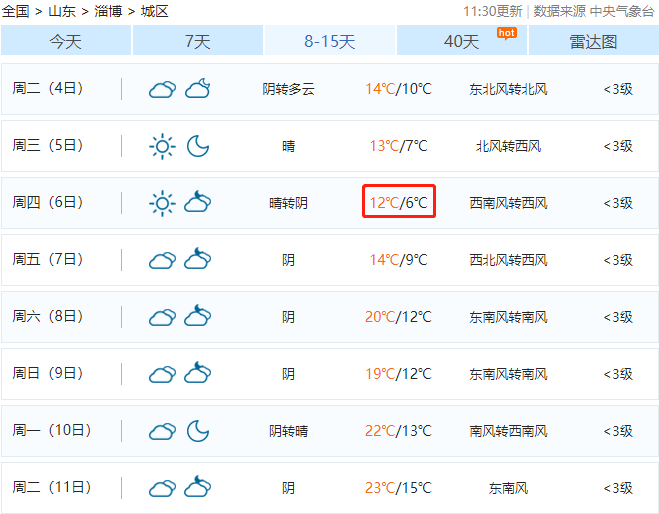
Task: Click the 东北风转北风 wind text
Action: coord(509,89)
